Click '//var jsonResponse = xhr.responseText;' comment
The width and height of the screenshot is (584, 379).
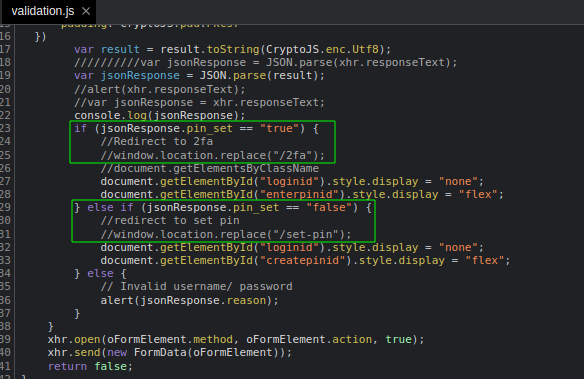pyautogui.click(x=199, y=102)
